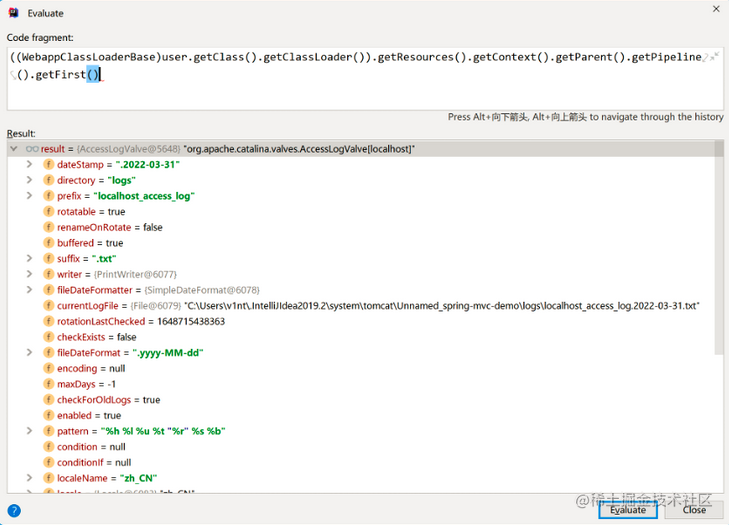Select the "buffered = true" text
This screenshot has height=525, width=729.
pyautogui.click(x=90, y=243)
